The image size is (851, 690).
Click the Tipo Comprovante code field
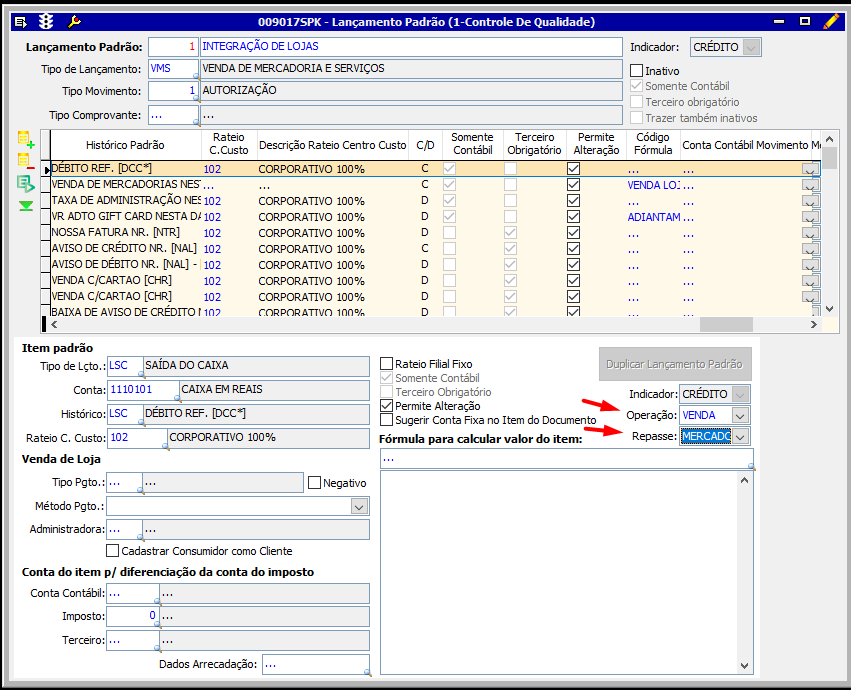[x=168, y=115]
